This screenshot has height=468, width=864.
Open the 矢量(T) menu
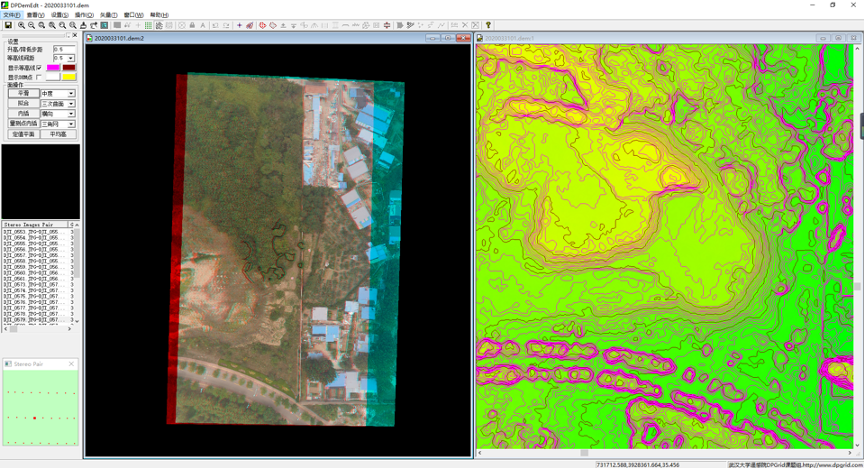click(x=109, y=15)
